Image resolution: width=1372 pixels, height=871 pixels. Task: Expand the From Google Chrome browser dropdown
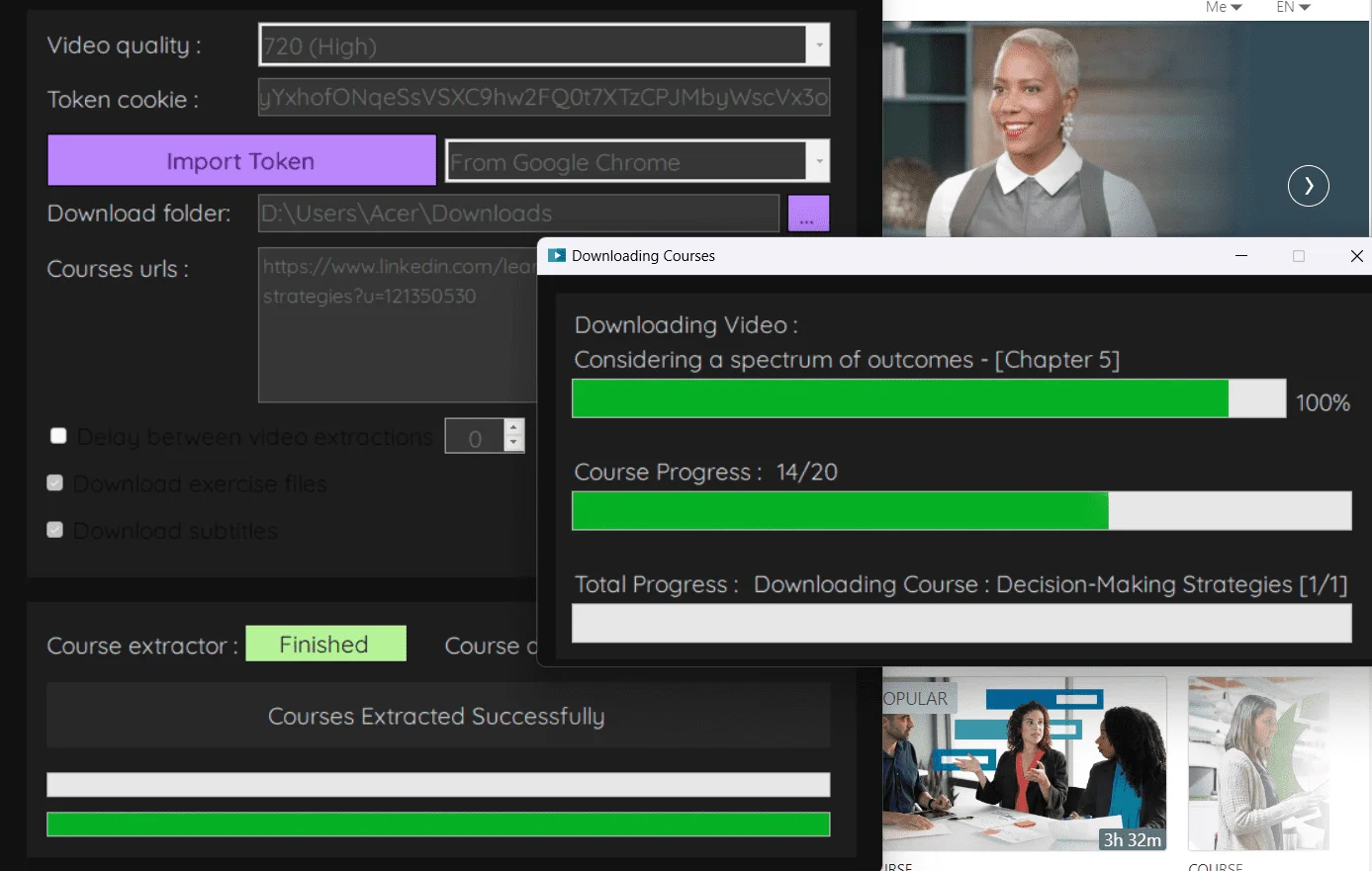point(637,161)
